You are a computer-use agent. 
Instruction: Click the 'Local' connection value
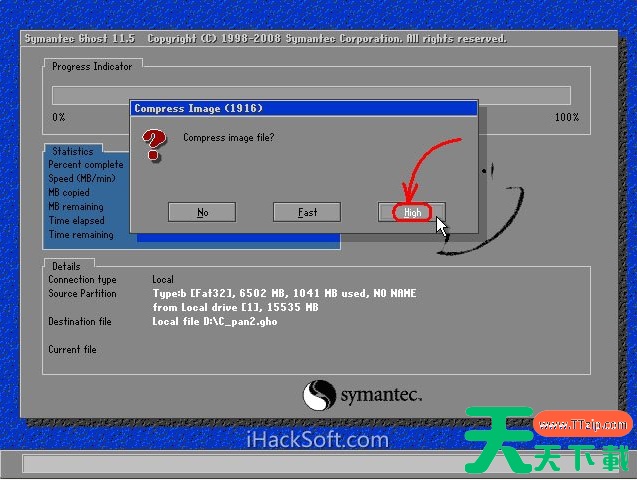tap(163, 279)
